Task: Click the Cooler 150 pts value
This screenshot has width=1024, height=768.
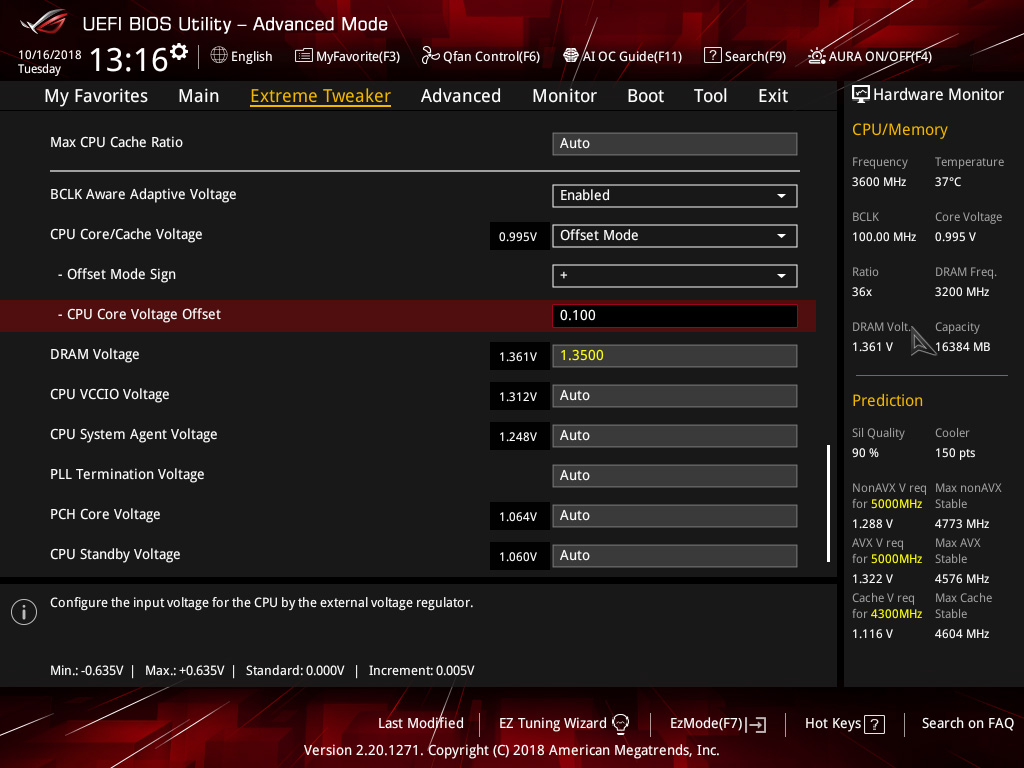Action: (x=955, y=453)
